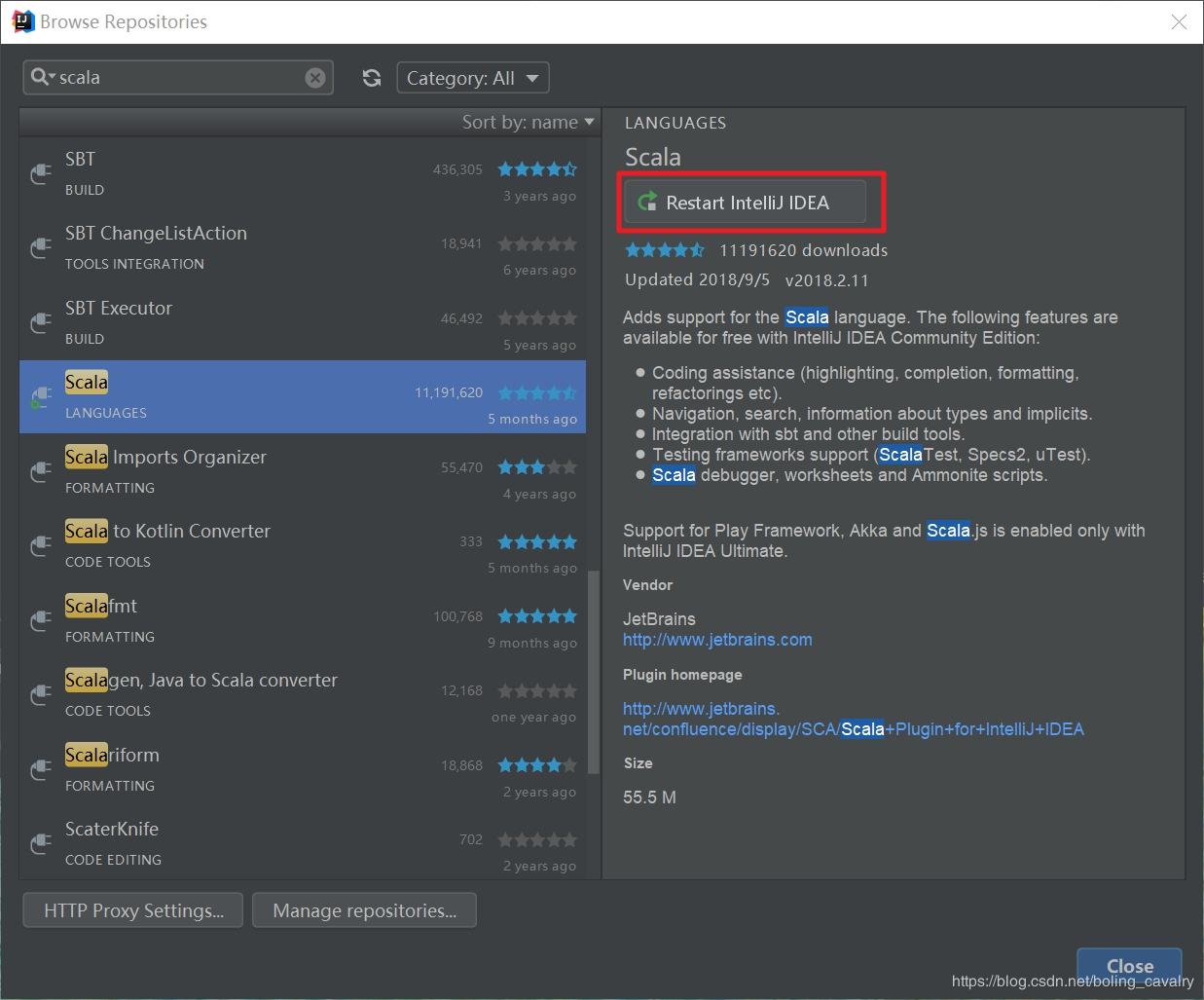Click the SBT Executor star rating
The width and height of the screenshot is (1204, 1000).
pos(537,318)
